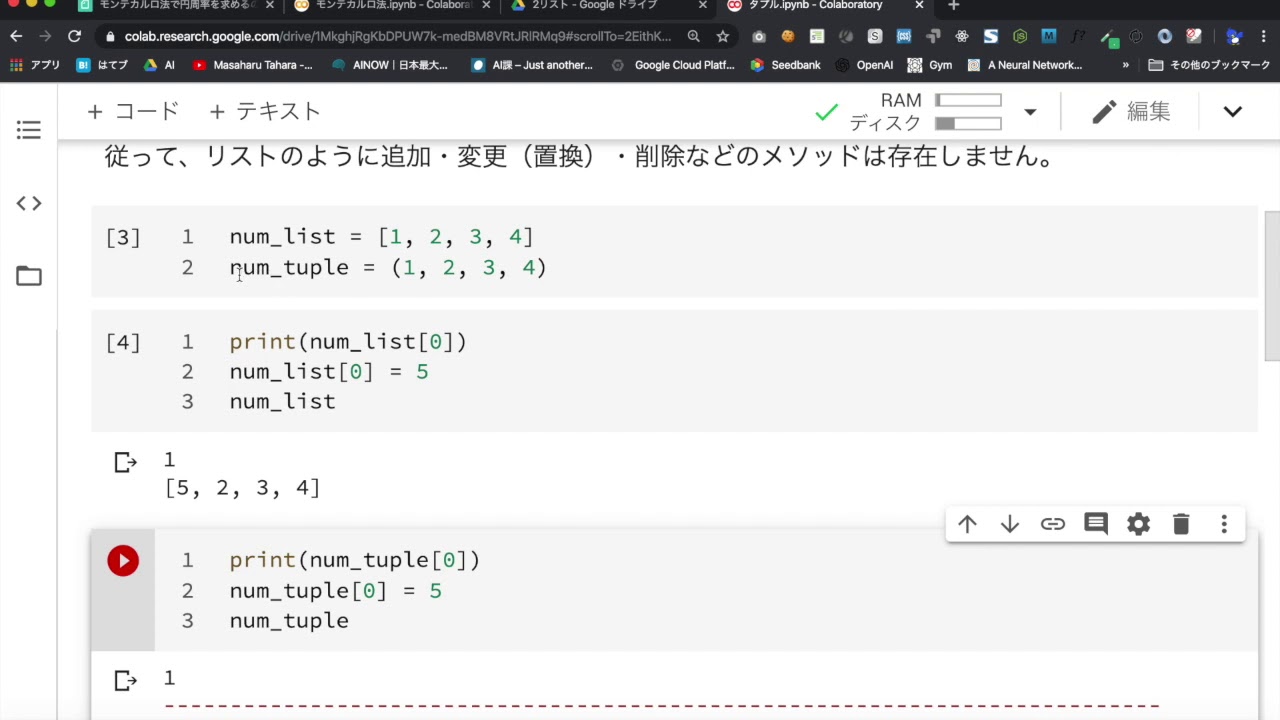Move the cell down with arrow icon

click(x=1010, y=524)
